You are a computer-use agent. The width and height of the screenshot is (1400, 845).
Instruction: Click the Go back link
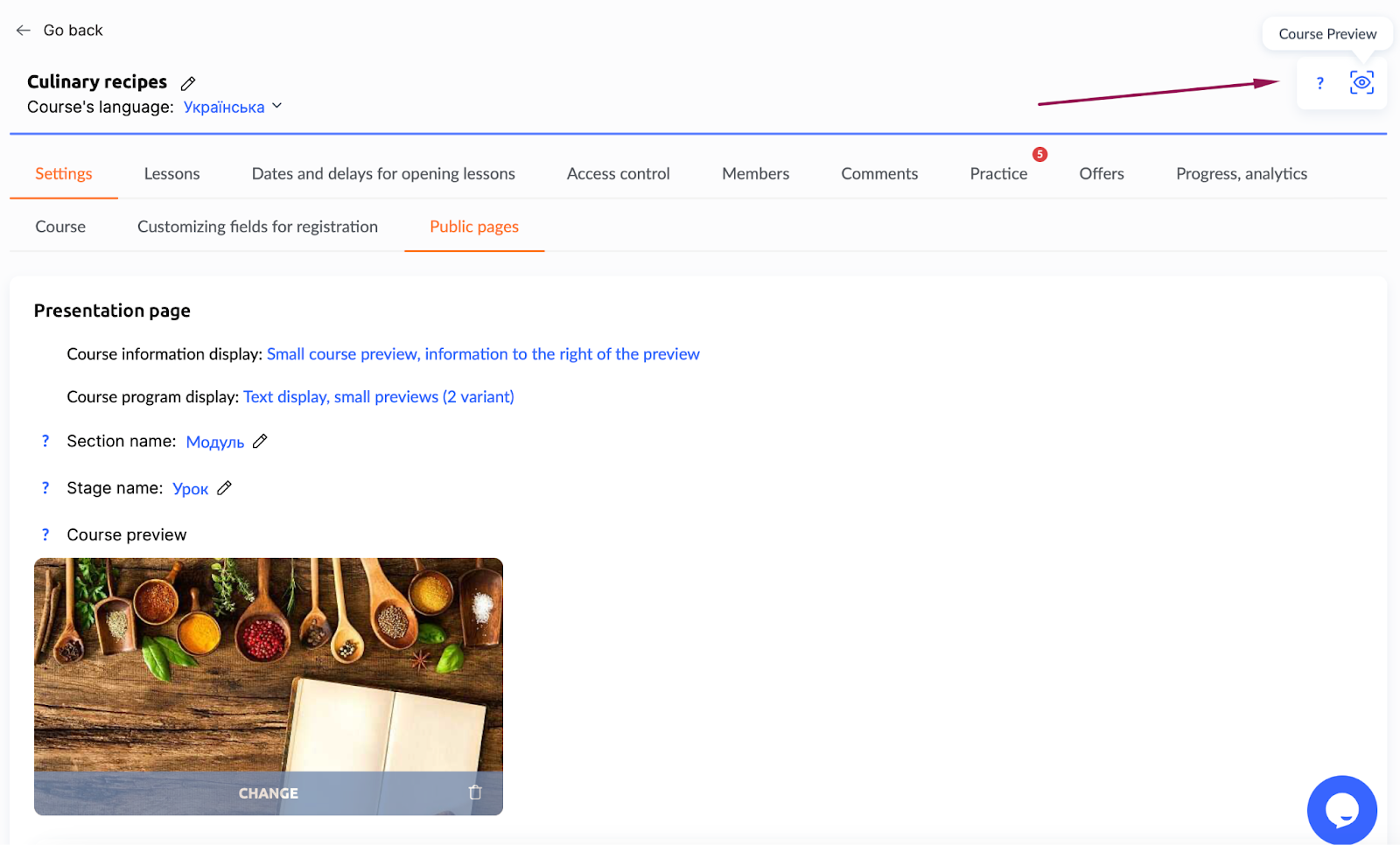click(73, 31)
